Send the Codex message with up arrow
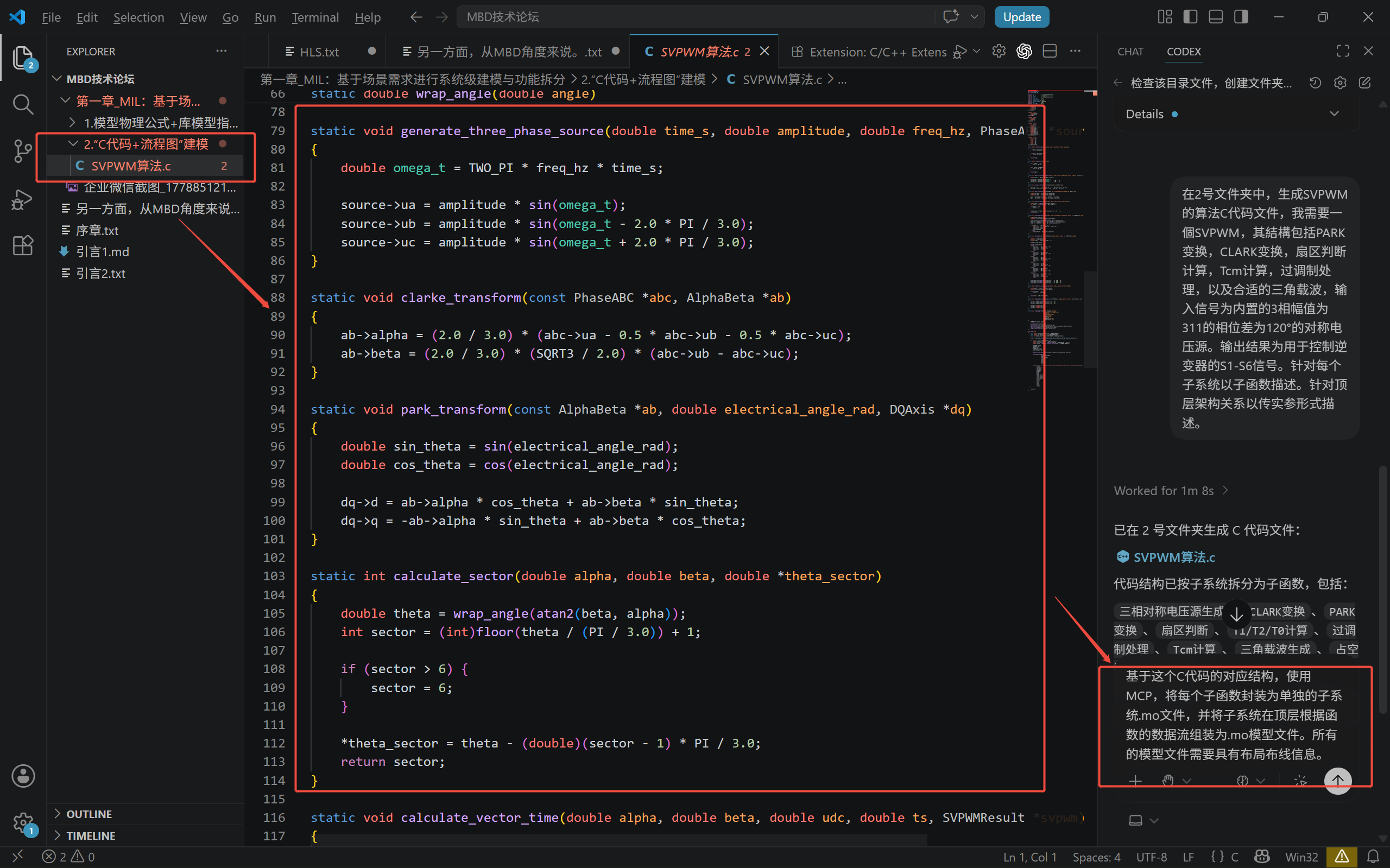Image resolution: width=1390 pixels, height=868 pixels. pyautogui.click(x=1338, y=781)
